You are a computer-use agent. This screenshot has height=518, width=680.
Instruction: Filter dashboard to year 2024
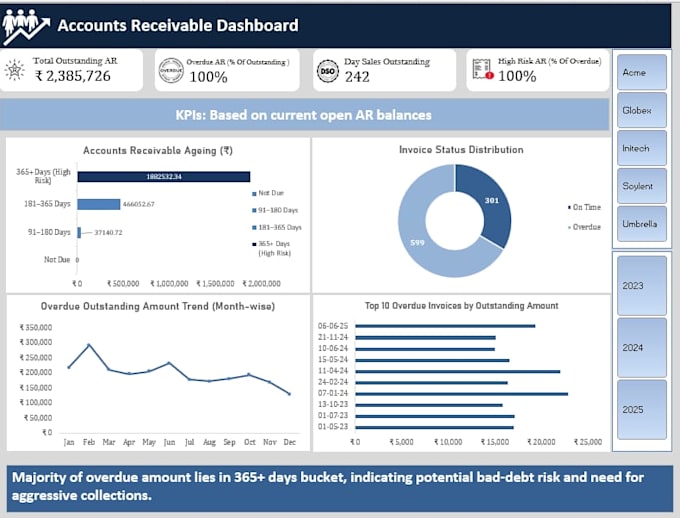pos(642,348)
